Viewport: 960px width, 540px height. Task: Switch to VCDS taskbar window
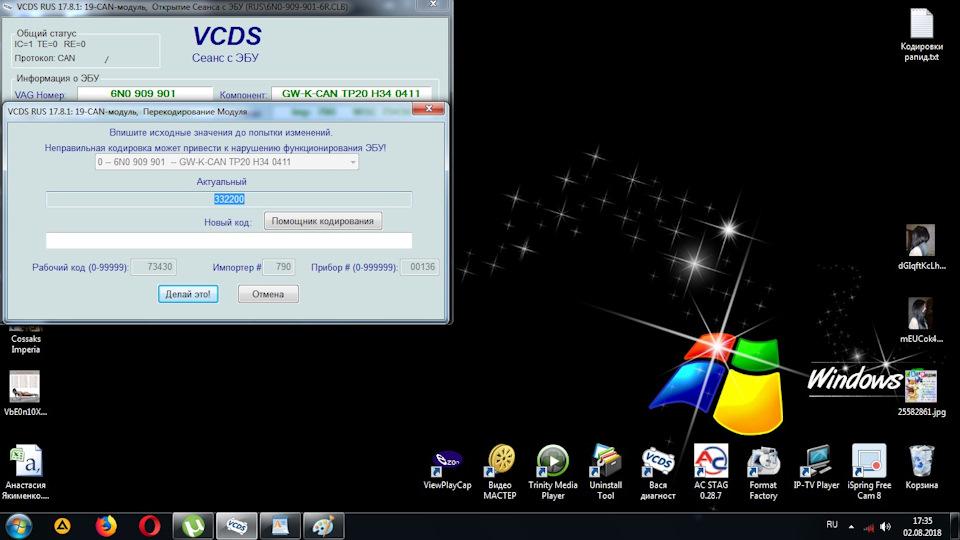(236, 526)
